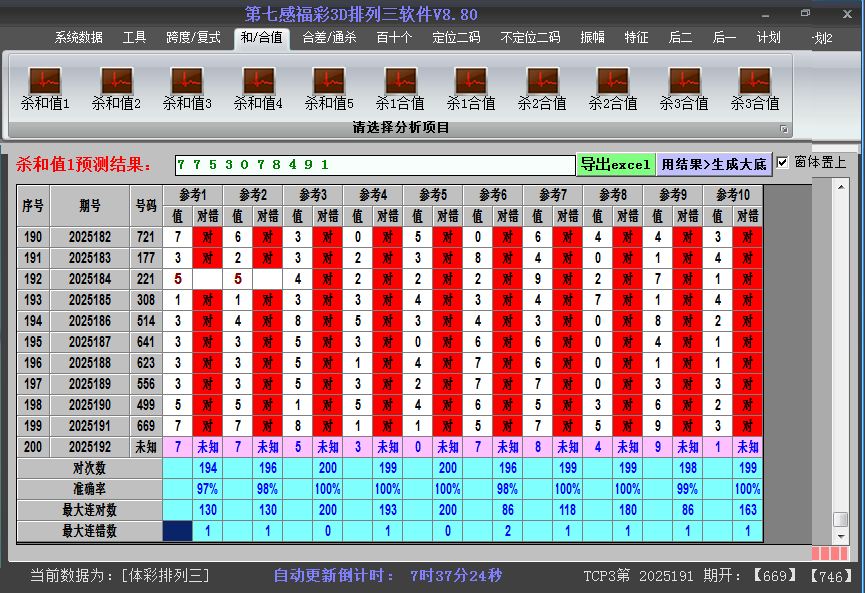This screenshot has width=865, height=593.
Task: Click the 99% accuracy value
Action: click(x=688, y=489)
